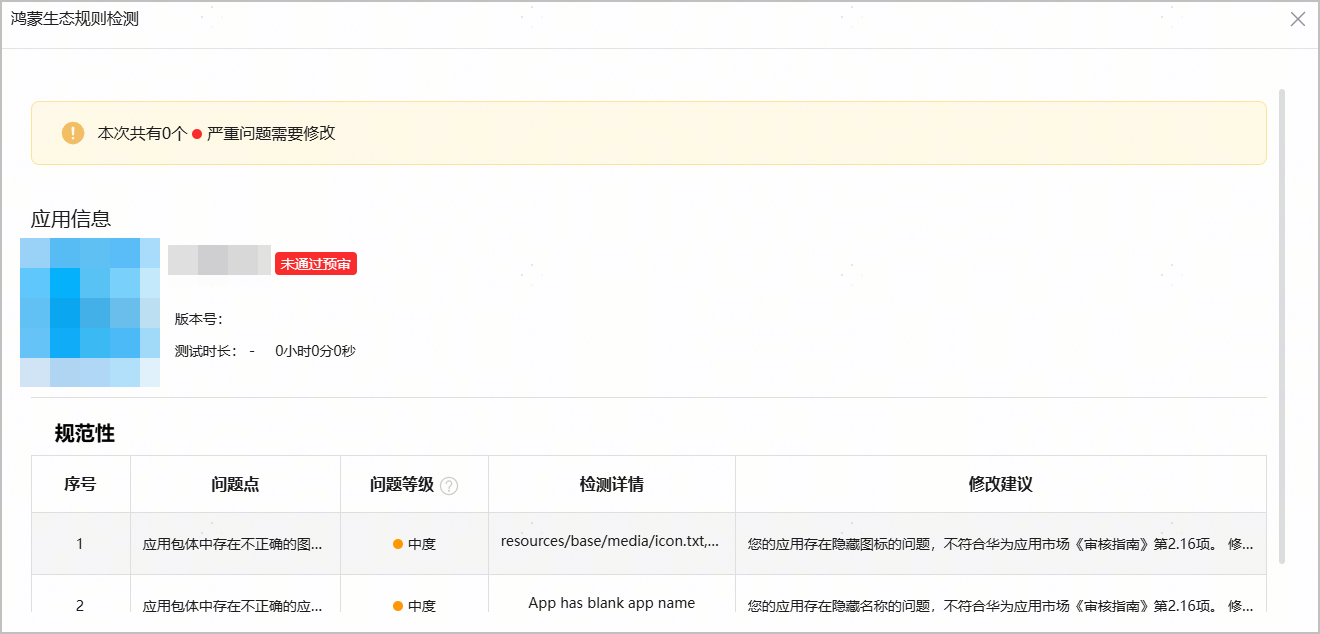Expand row 2 truncated 修改建议 text
Screen dimensions: 1320x634
pos(1000,605)
